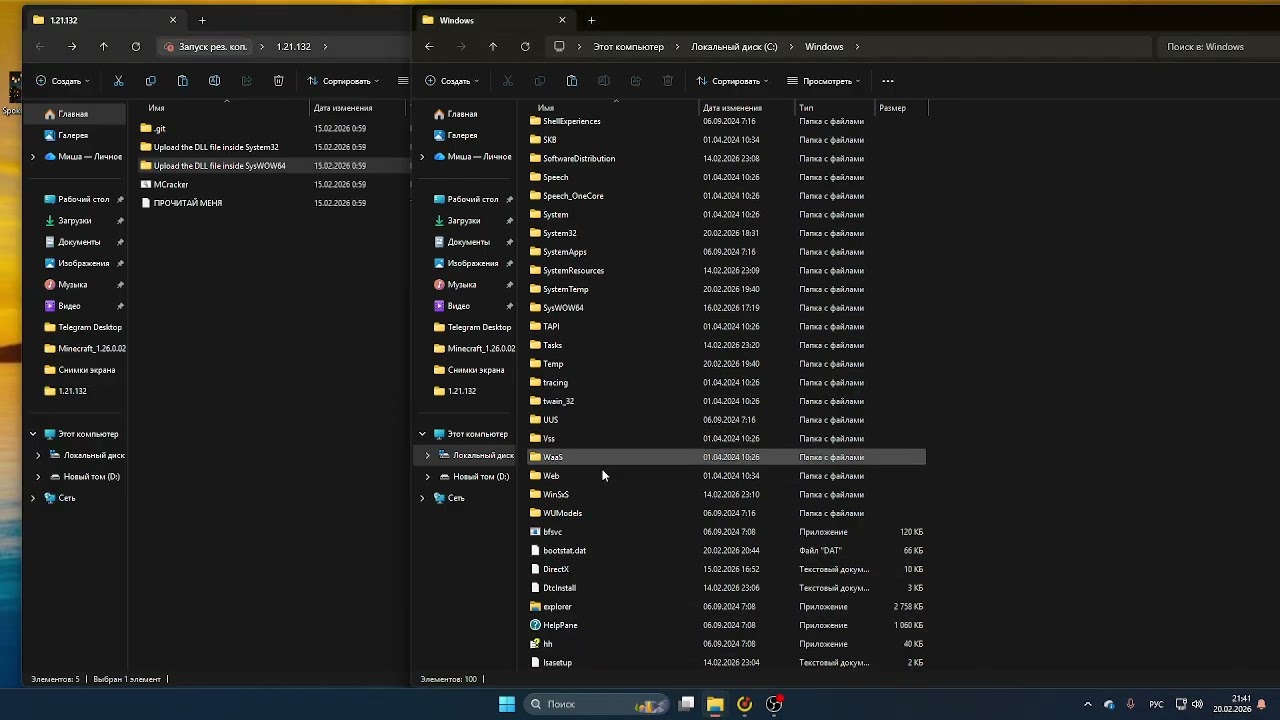Open Сортировать dropdown in Windows window
The image size is (1280, 720).
point(733,81)
